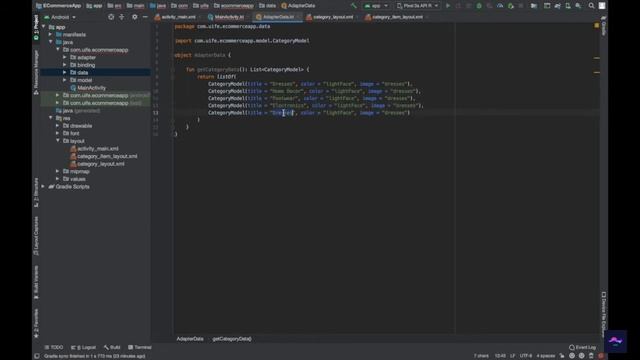Open the Pixel 3a API R device dropdown
Image resolution: width=640 pixels, height=360 pixels.
tap(418, 6)
